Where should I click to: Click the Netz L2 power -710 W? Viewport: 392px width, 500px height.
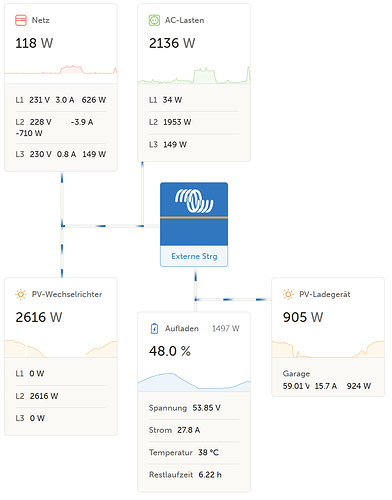tap(29, 133)
